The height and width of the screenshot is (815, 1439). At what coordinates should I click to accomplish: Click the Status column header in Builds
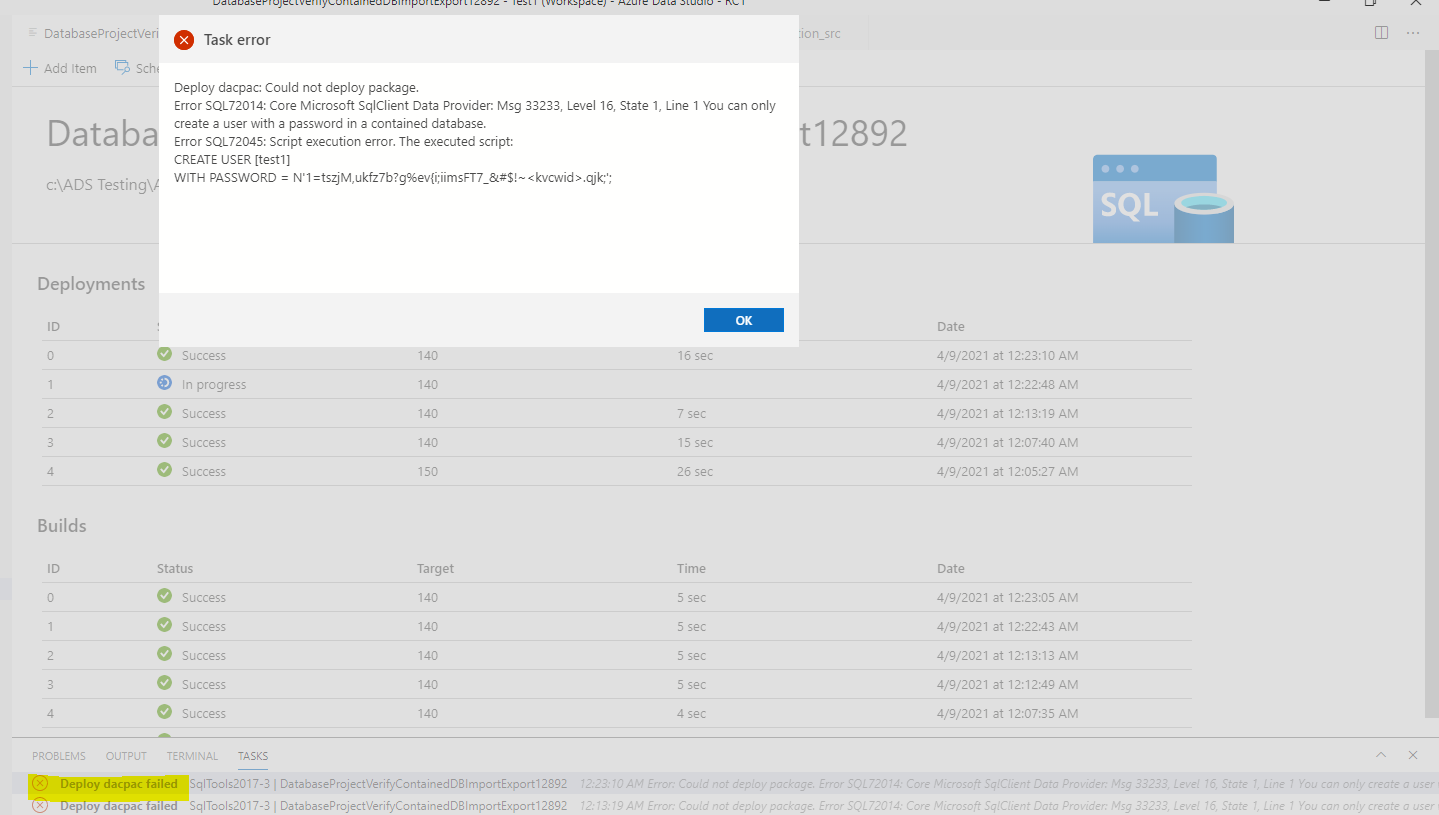click(174, 569)
